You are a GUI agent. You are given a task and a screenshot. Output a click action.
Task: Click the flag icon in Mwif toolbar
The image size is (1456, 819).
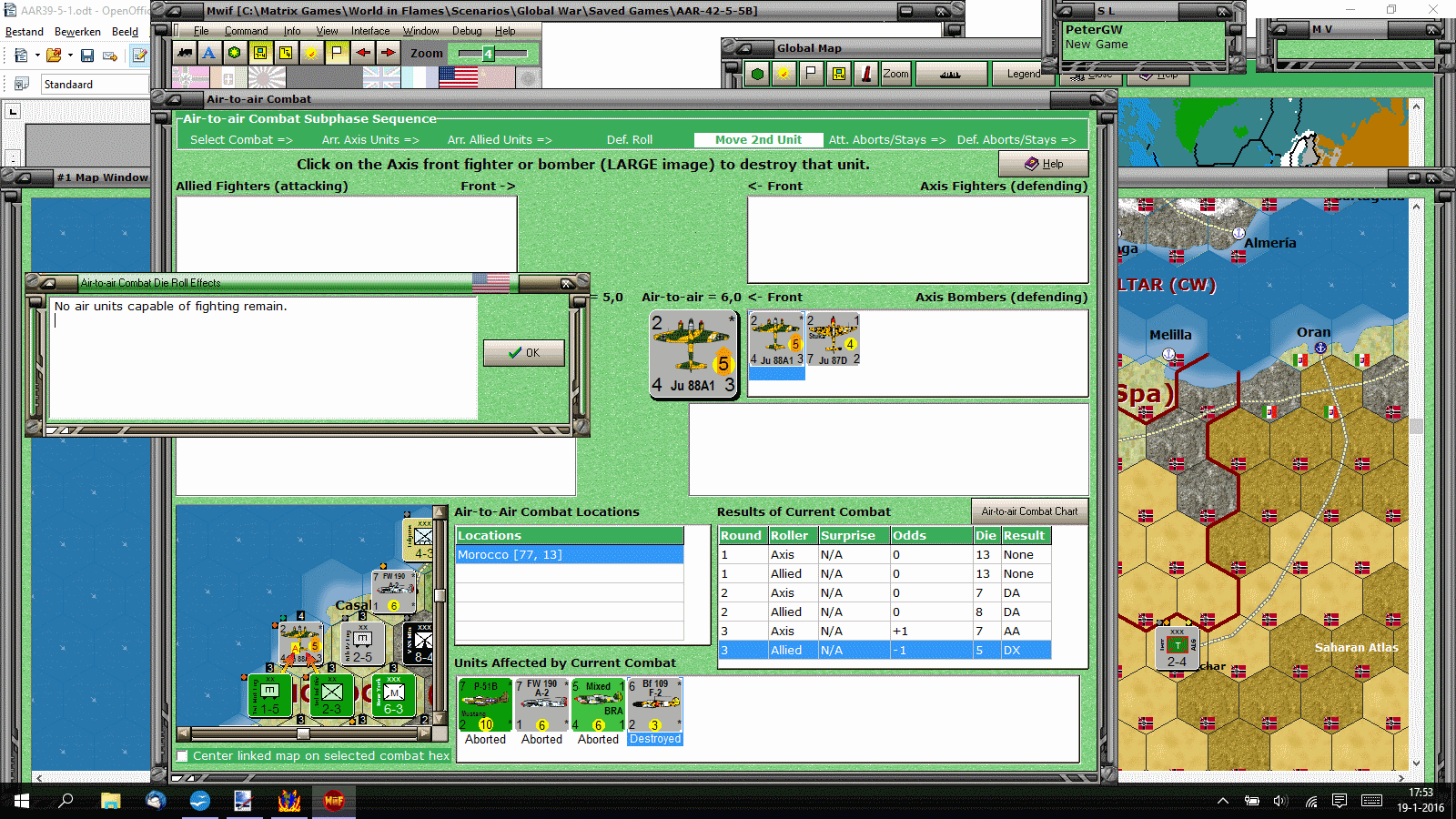[x=337, y=53]
